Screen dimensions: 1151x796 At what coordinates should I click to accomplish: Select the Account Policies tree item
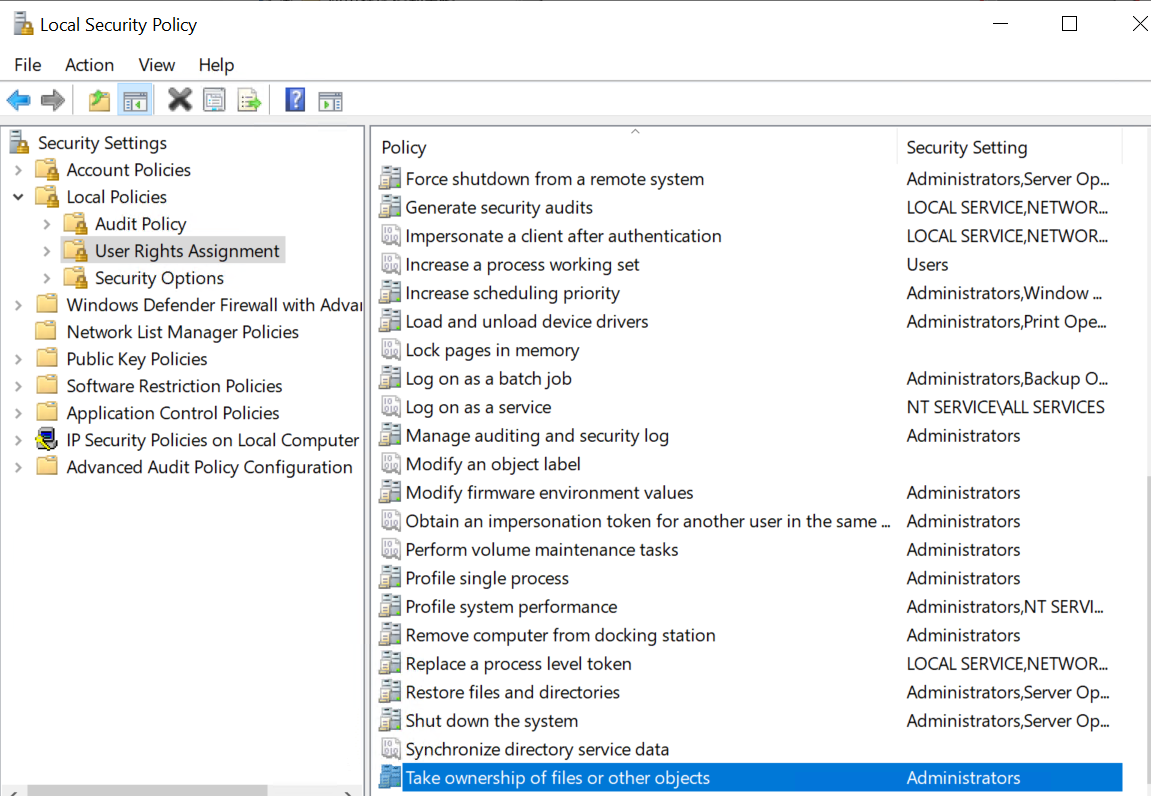[128, 170]
